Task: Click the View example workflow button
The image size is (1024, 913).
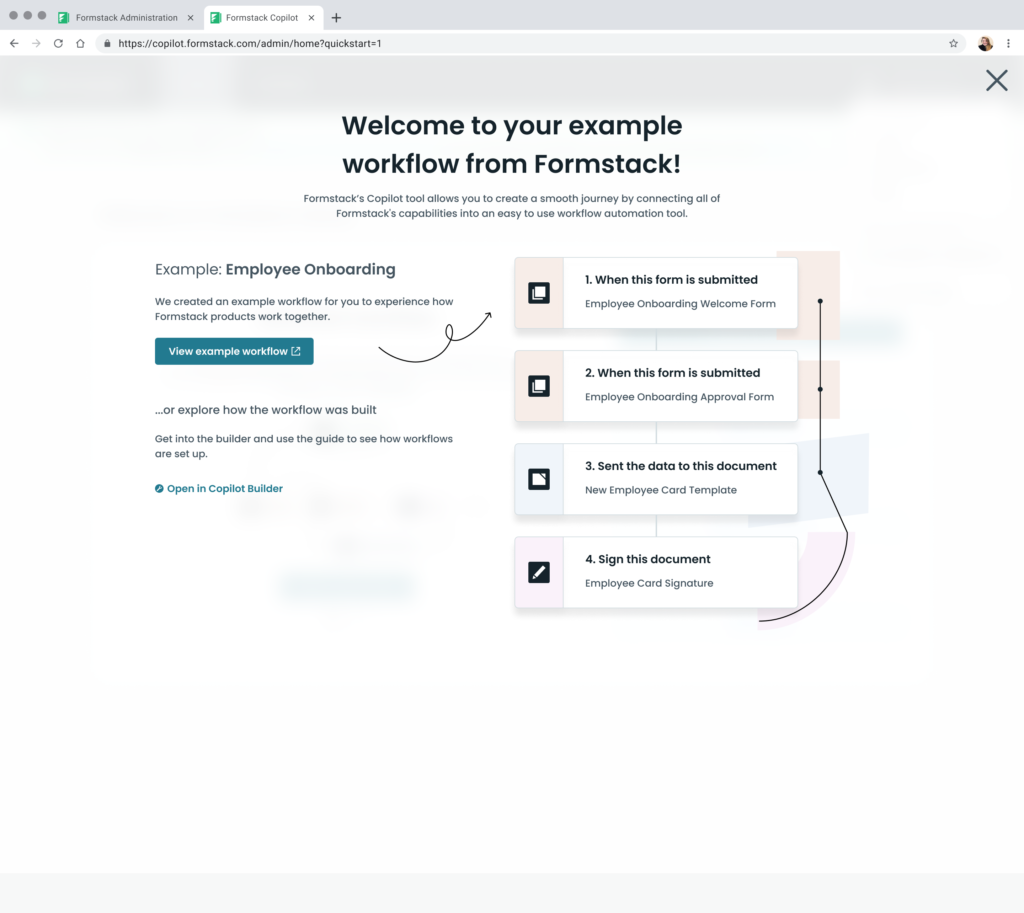Action: coord(234,351)
